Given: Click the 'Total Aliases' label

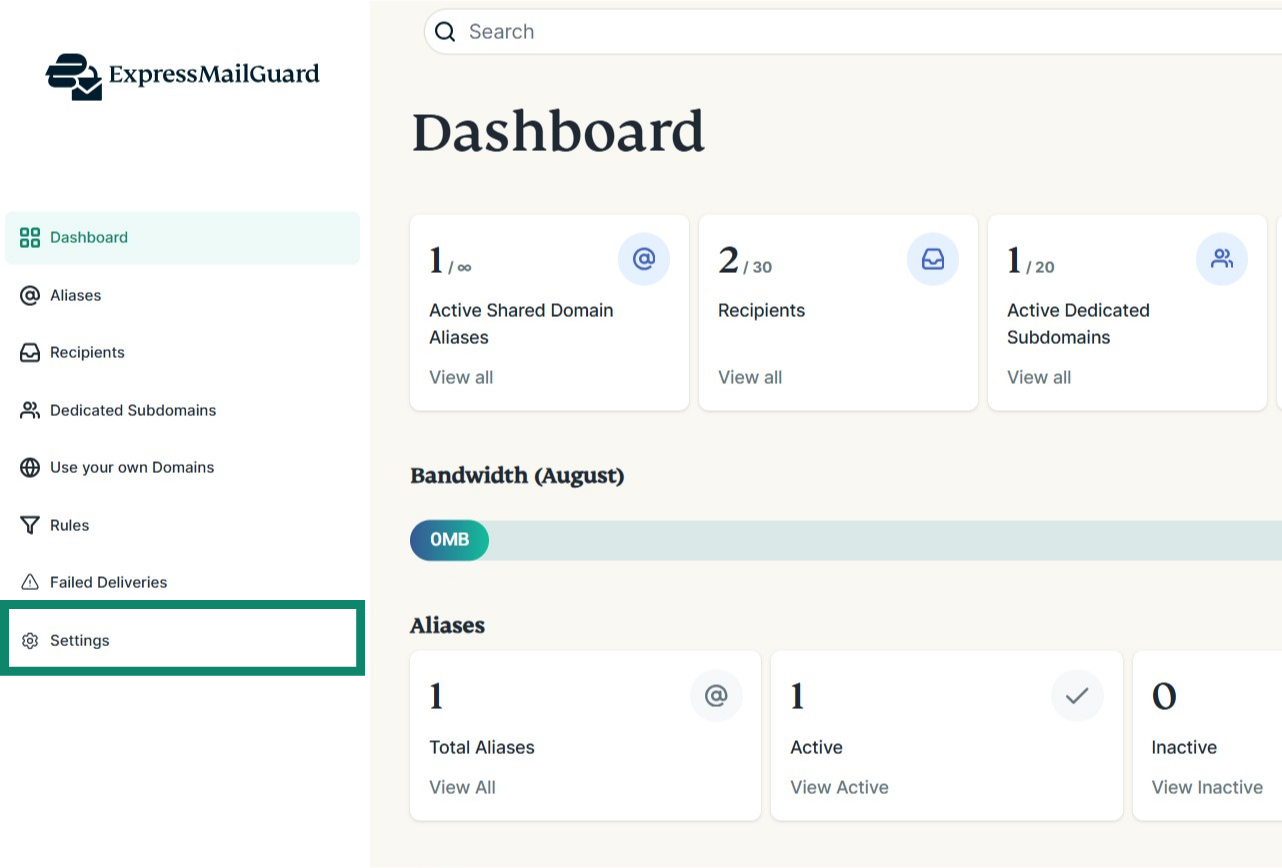Looking at the screenshot, I should [x=482, y=747].
